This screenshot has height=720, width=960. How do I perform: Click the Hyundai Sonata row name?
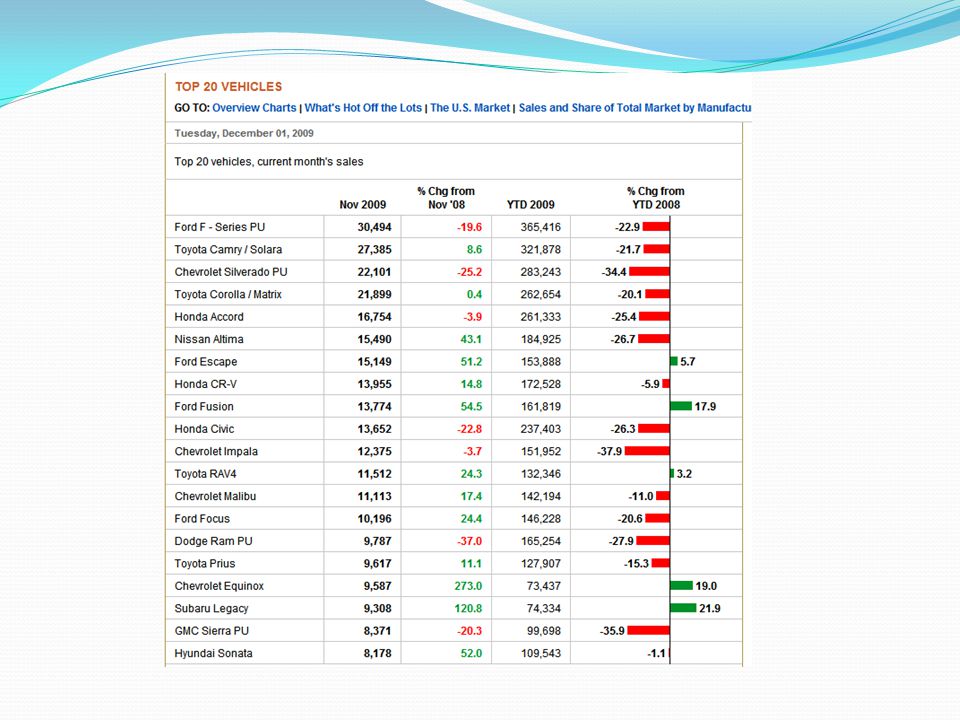pos(213,654)
